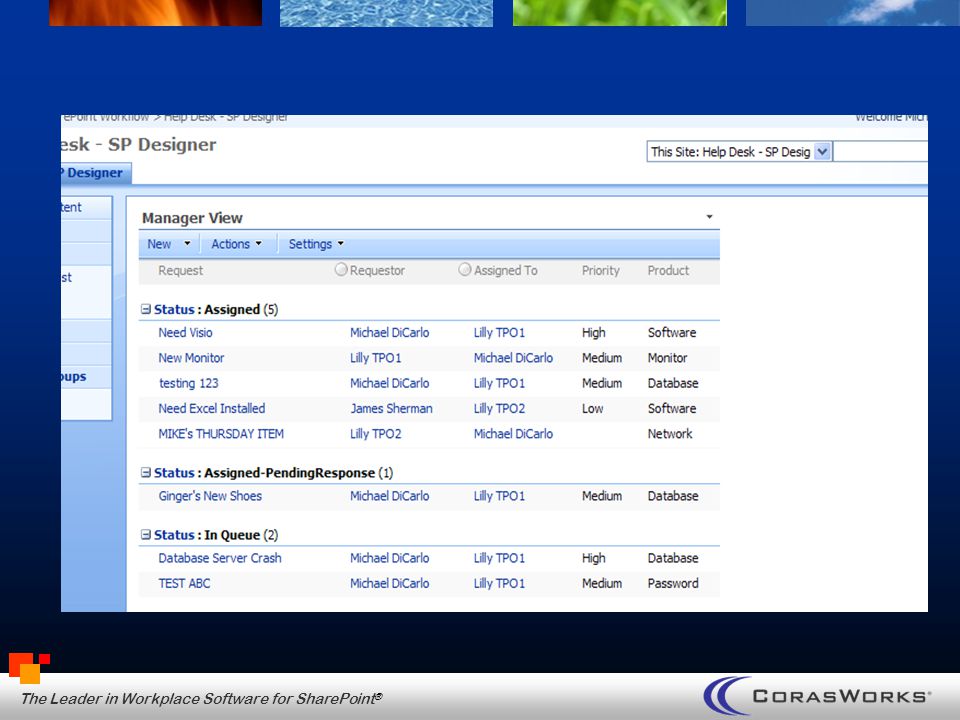Open the 'New Monitor' request
Screen dimensions: 960x720
point(191,358)
